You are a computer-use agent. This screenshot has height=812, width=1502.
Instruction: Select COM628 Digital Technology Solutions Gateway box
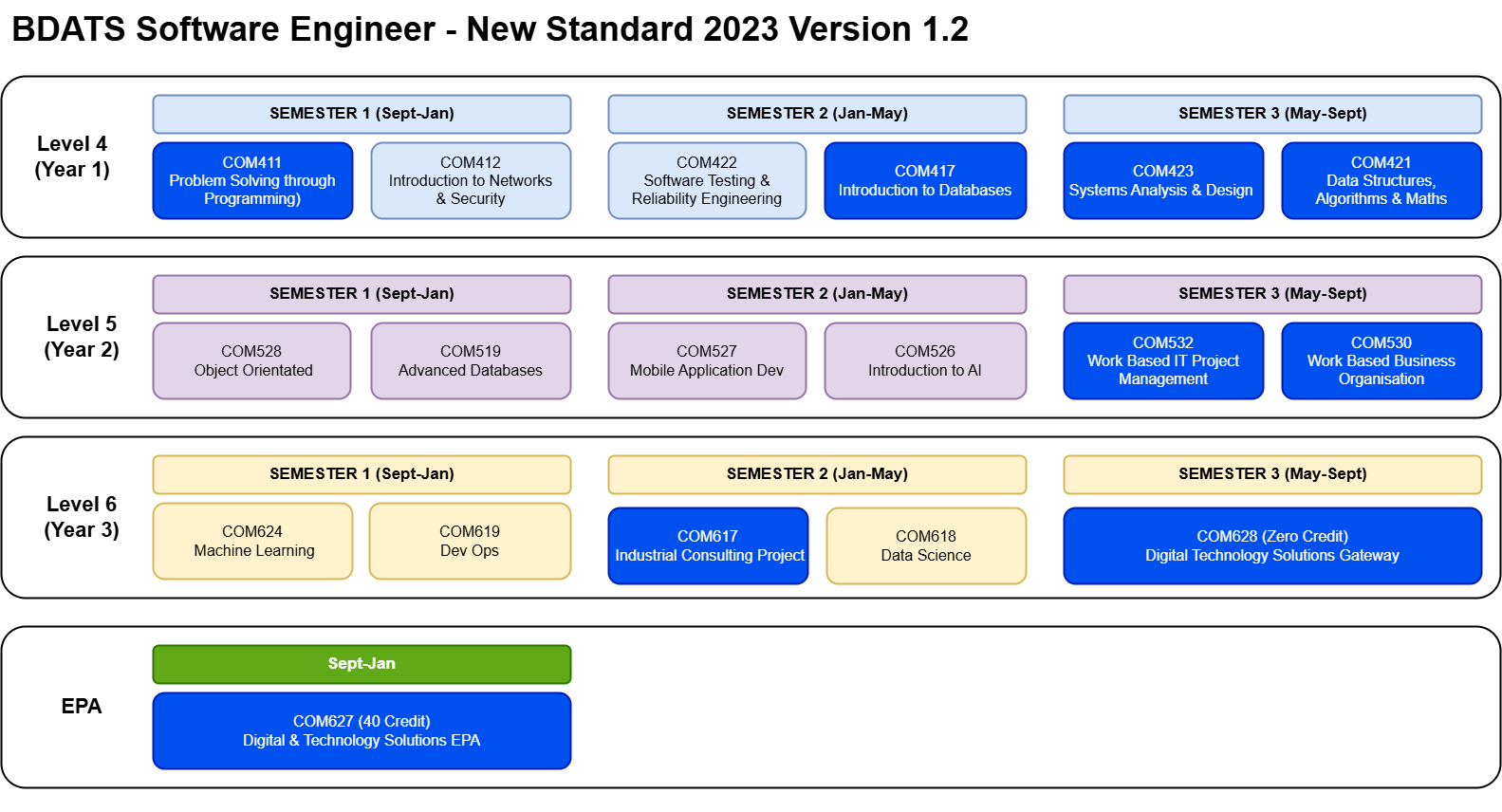(1272, 545)
